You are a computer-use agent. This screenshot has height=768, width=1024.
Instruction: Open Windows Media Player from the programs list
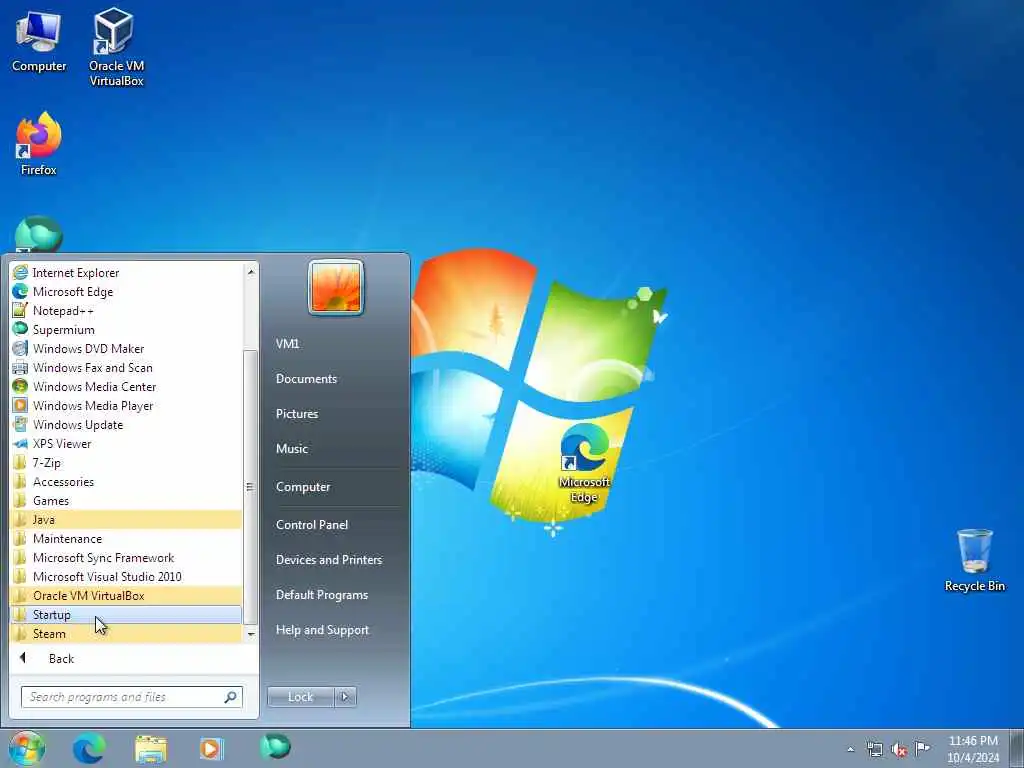pos(126,406)
